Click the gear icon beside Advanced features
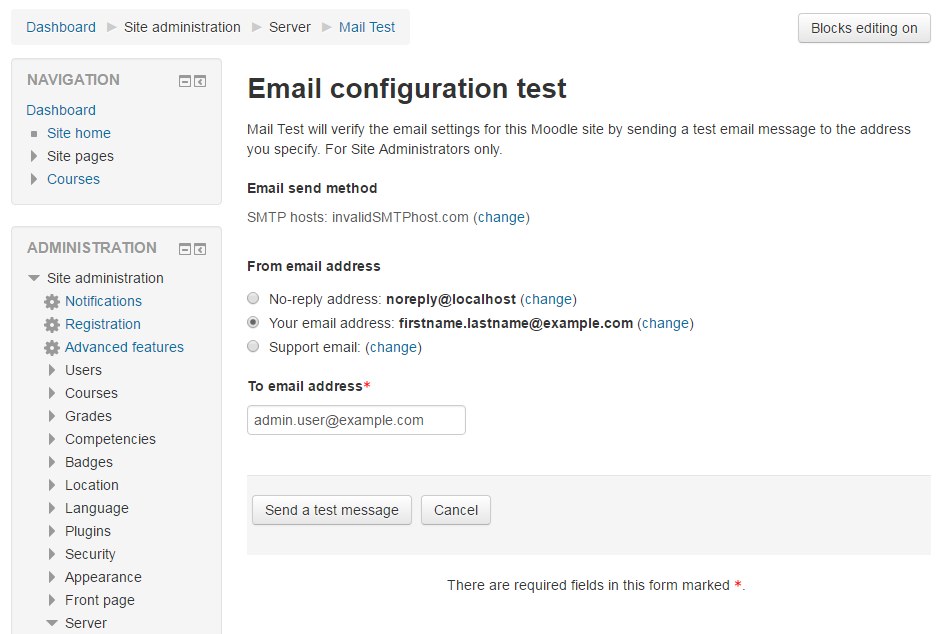Screen dimensions: 940x634 [52, 348]
